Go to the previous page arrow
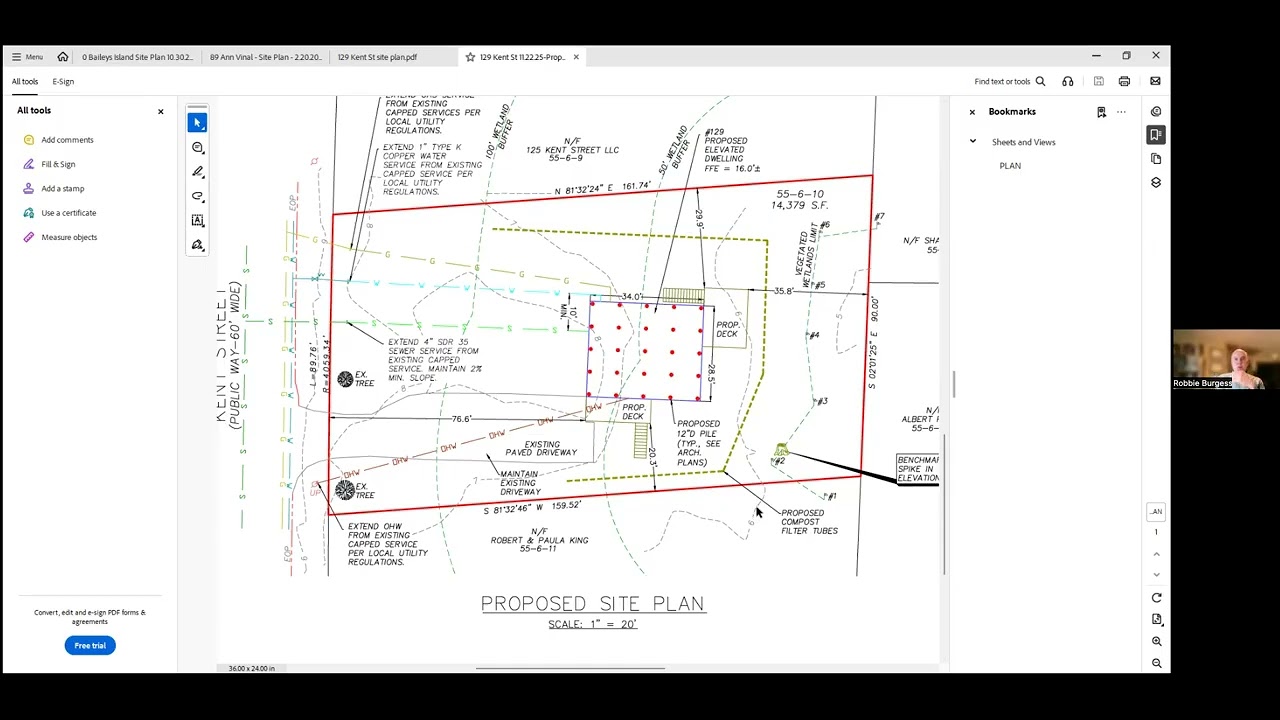1280x720 pixels. 1156,553
